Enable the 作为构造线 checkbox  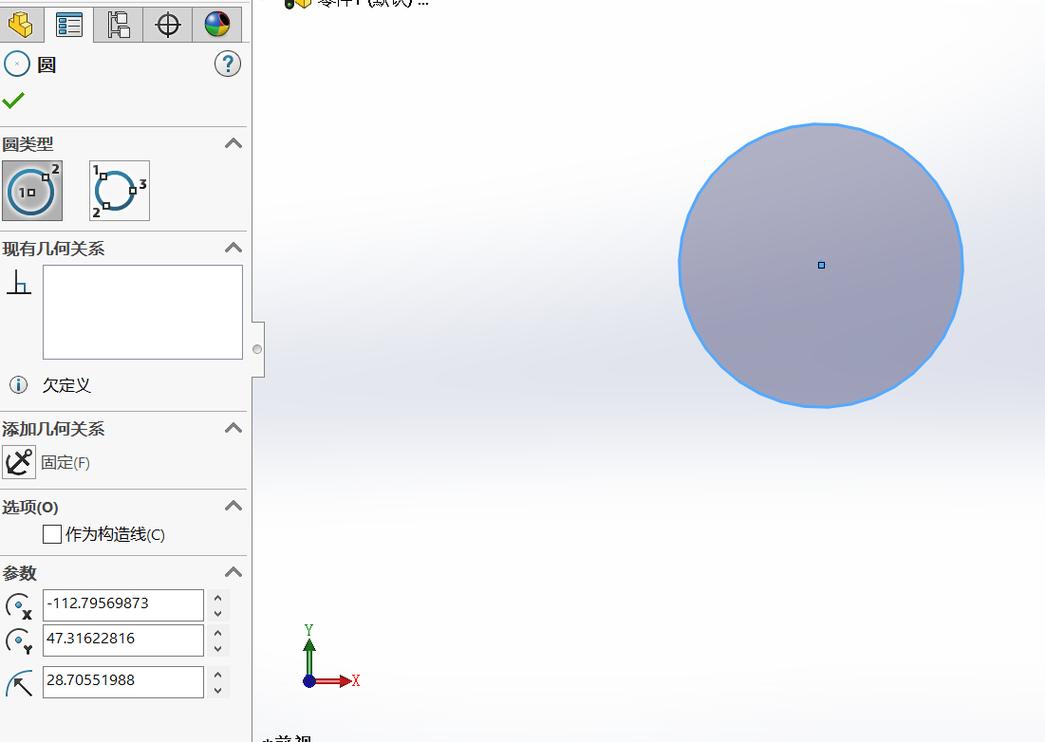[x=52, y=535]
